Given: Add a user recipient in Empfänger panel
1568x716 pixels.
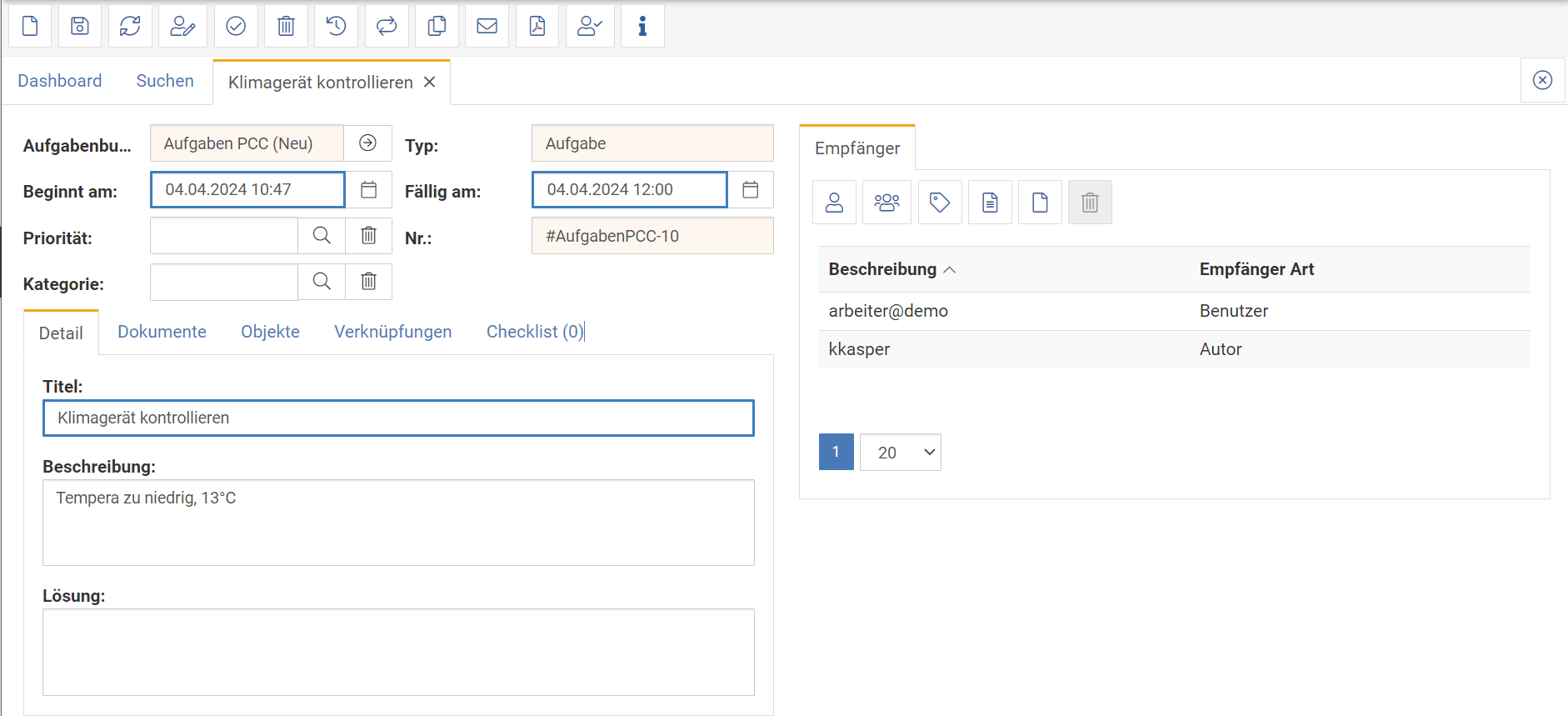Looking at the screenshot, I should point(834,203).
